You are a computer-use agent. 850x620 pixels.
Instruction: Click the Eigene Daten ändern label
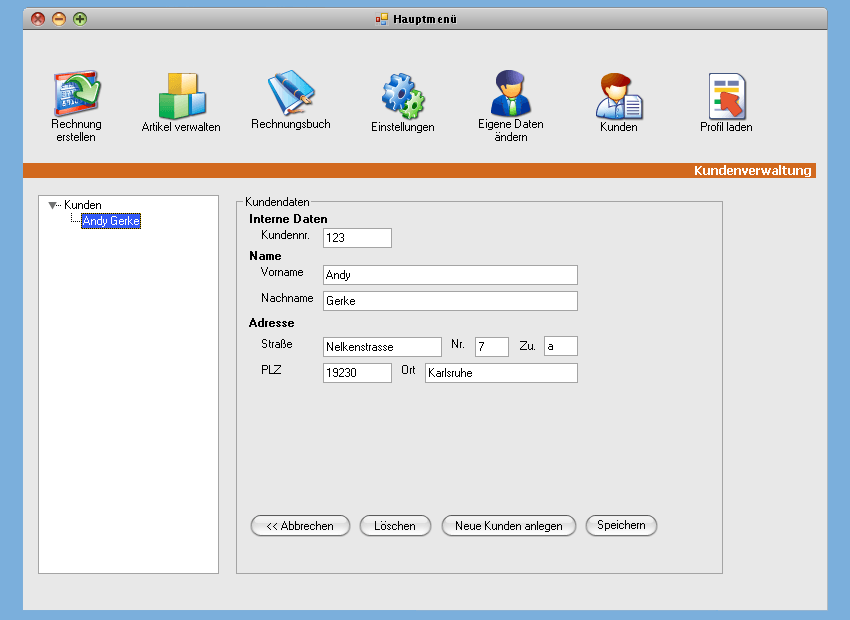pos(511,131)
